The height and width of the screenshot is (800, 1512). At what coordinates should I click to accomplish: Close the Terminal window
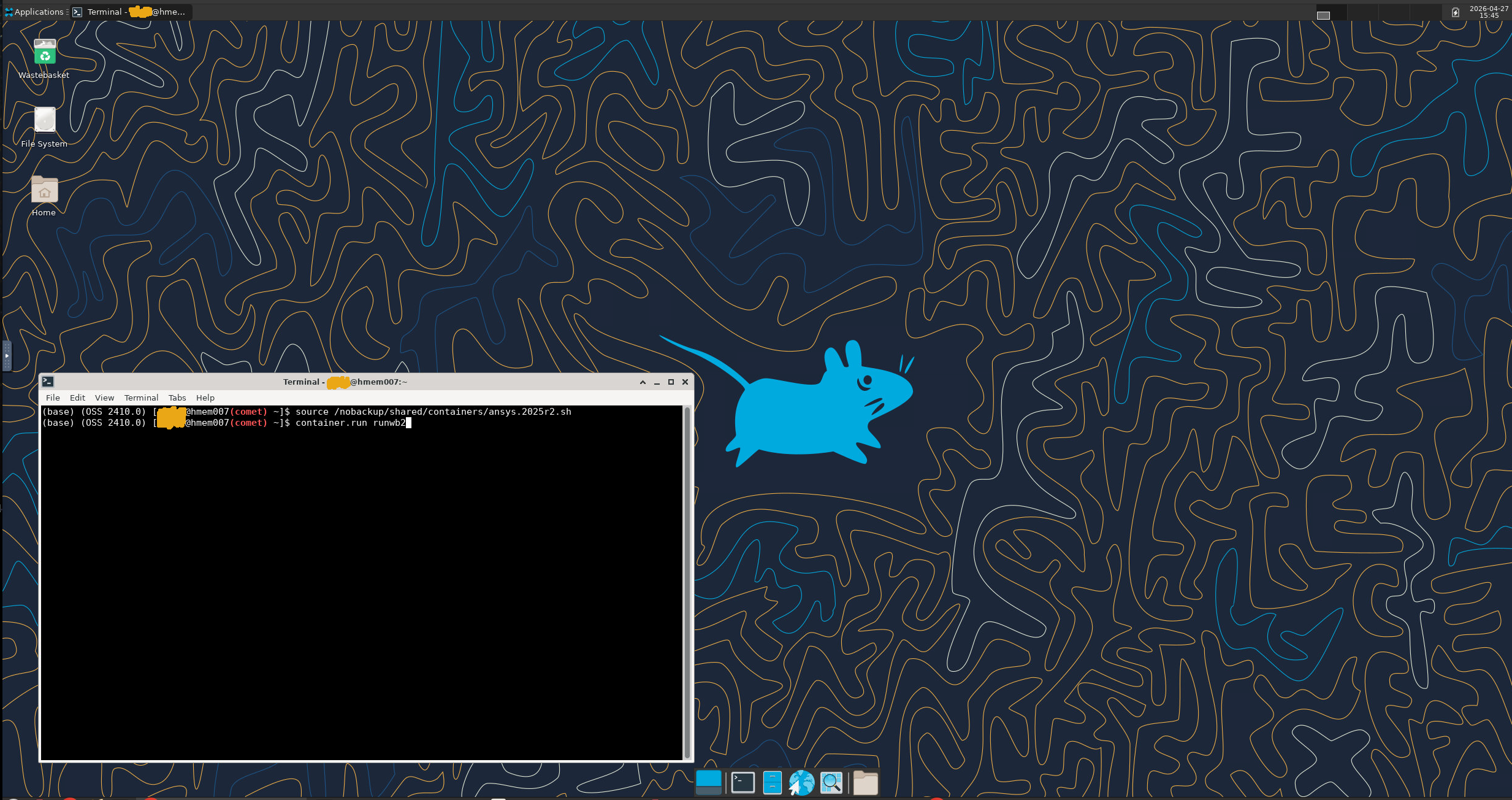pos(685,382)
